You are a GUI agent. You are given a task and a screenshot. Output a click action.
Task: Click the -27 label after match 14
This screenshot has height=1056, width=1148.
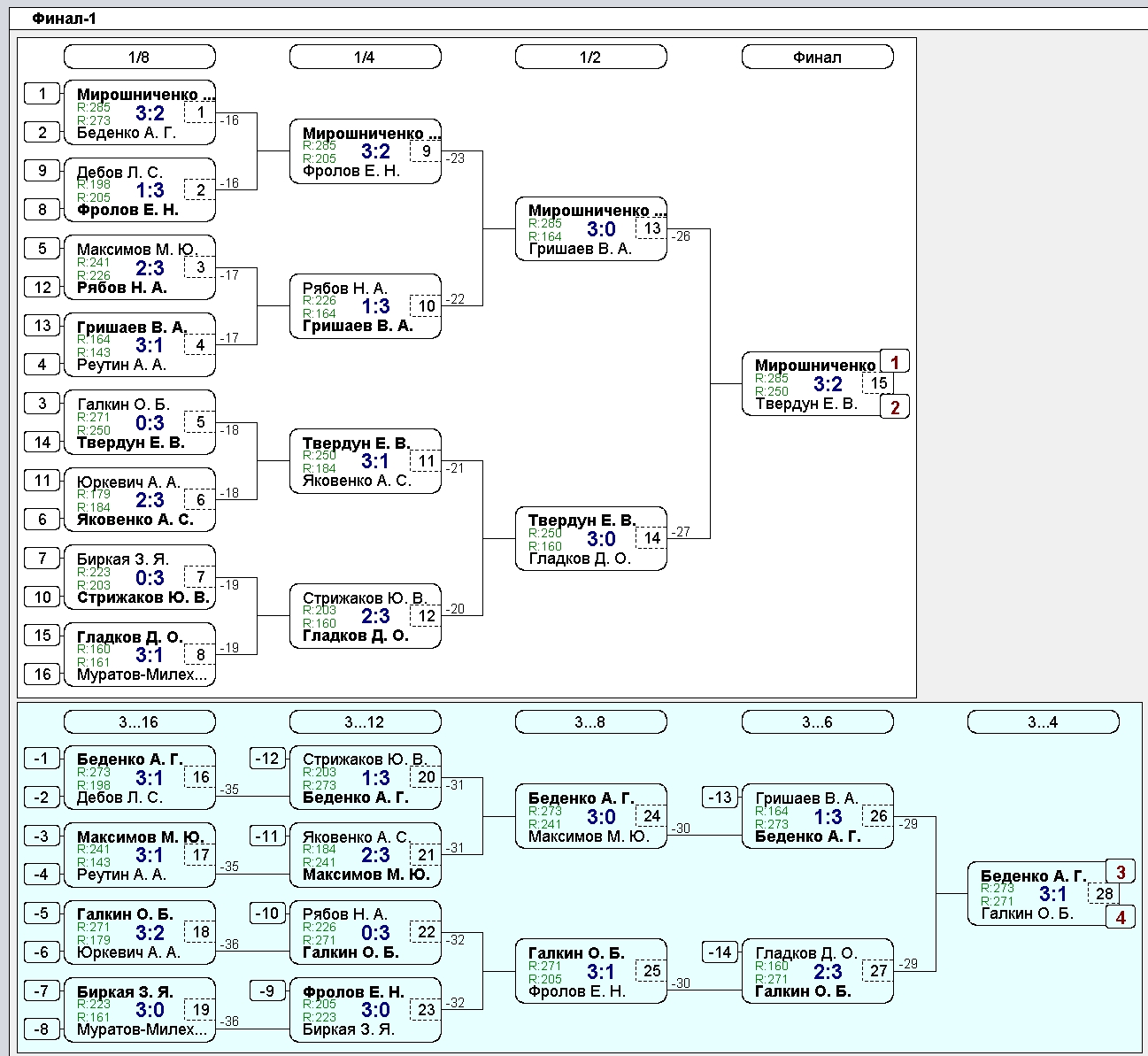[x=680, y=532]
